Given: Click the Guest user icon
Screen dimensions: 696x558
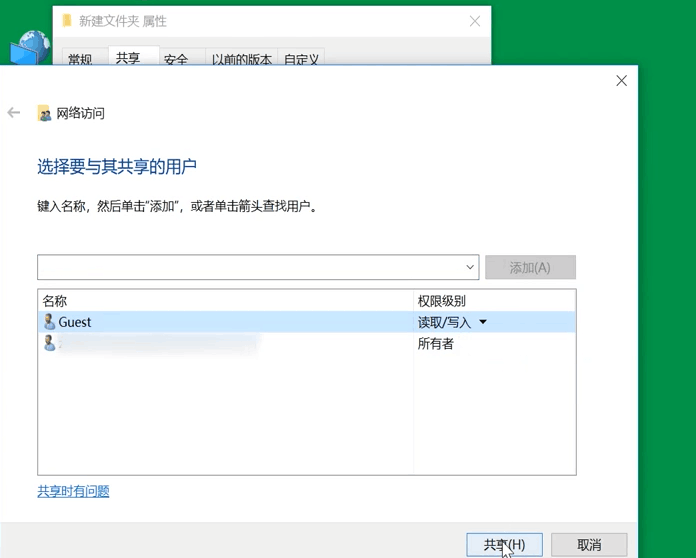Looking at the screenshot, I should [x=49, y=322].
